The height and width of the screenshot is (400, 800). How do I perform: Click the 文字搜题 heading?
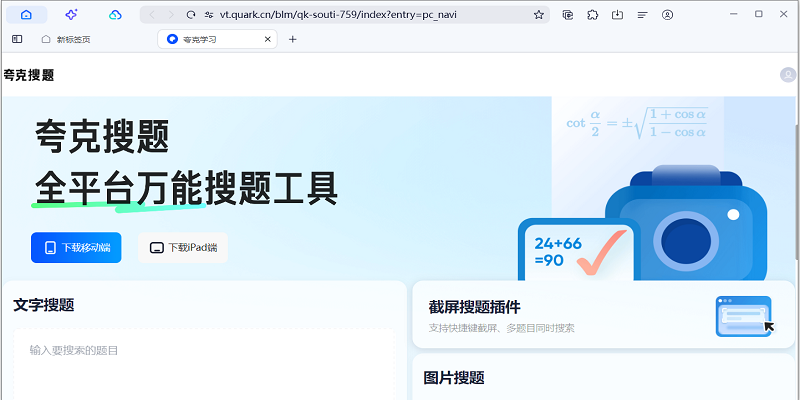[x=44, y=306]
